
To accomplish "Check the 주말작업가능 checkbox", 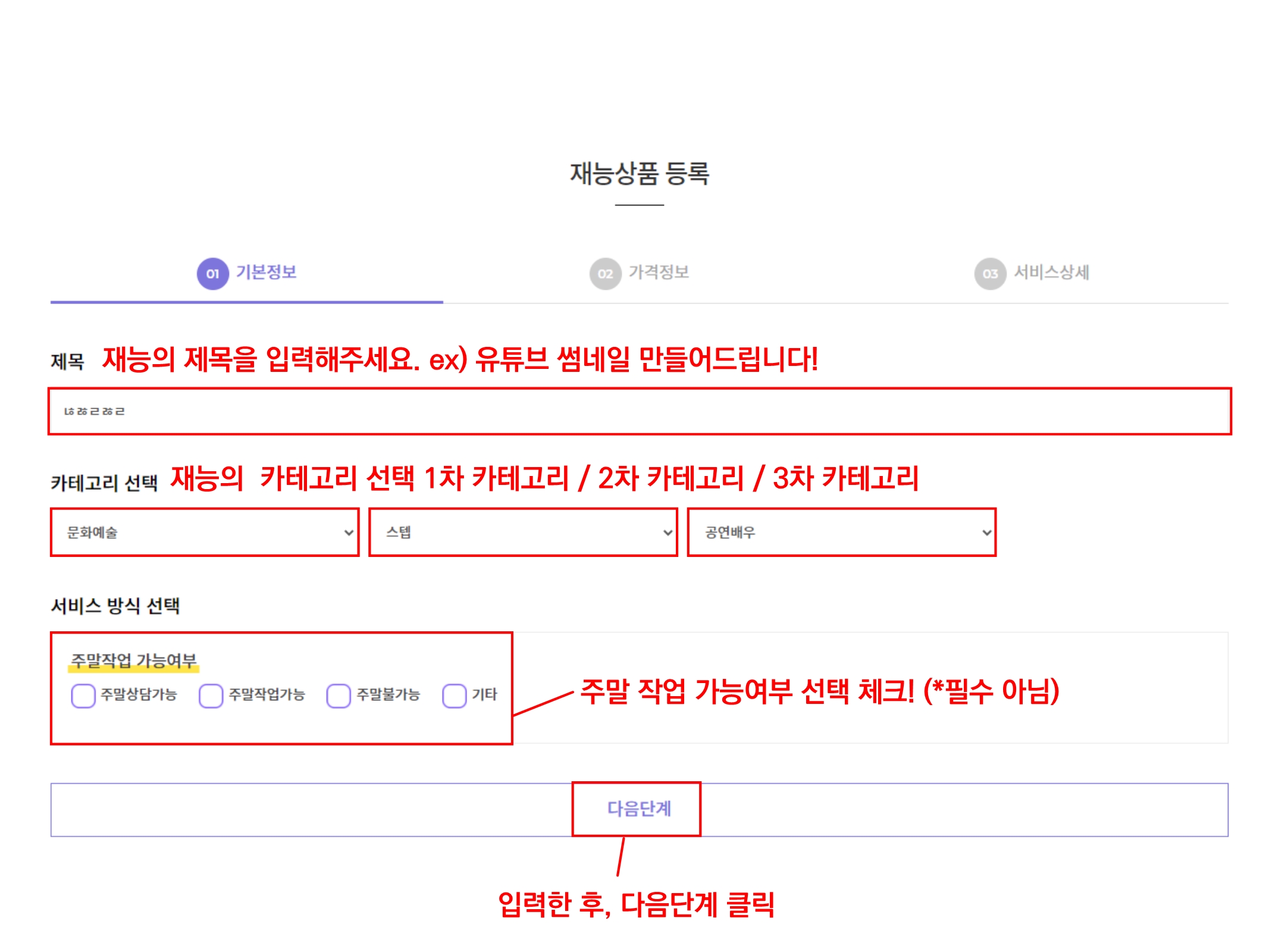I will (x=211, y=695).
